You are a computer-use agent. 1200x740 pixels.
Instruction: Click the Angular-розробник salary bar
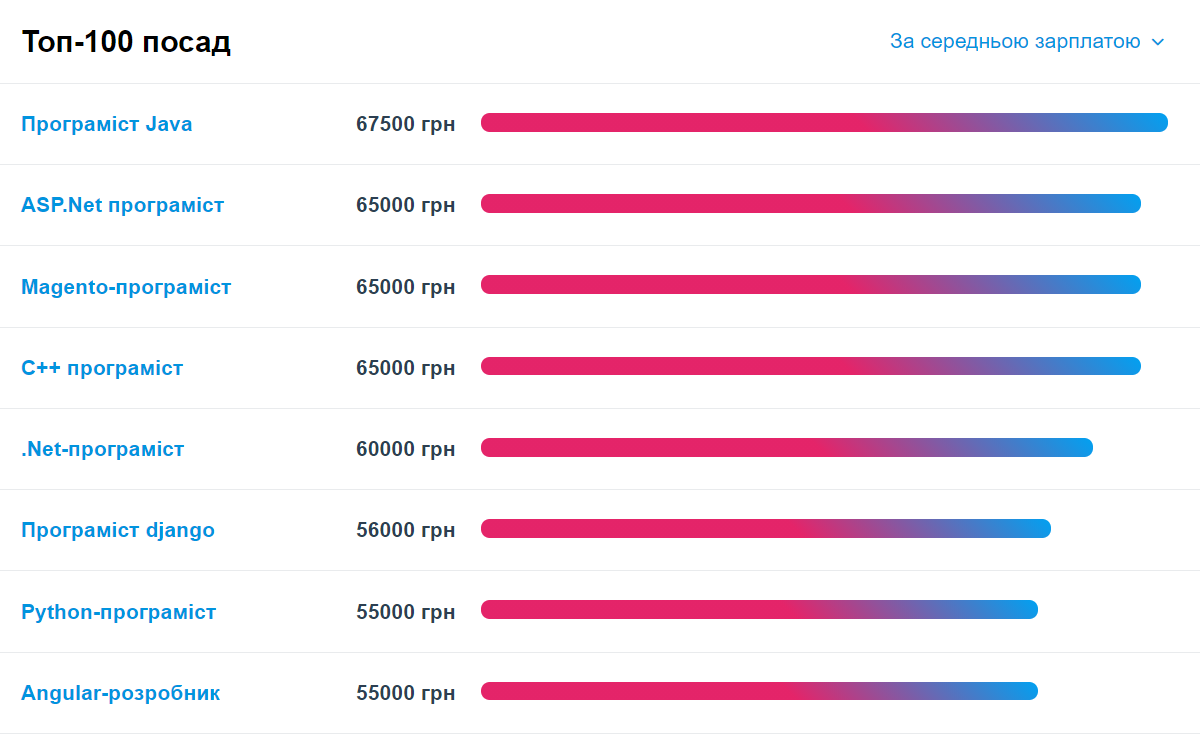click(x=759, y=691)
